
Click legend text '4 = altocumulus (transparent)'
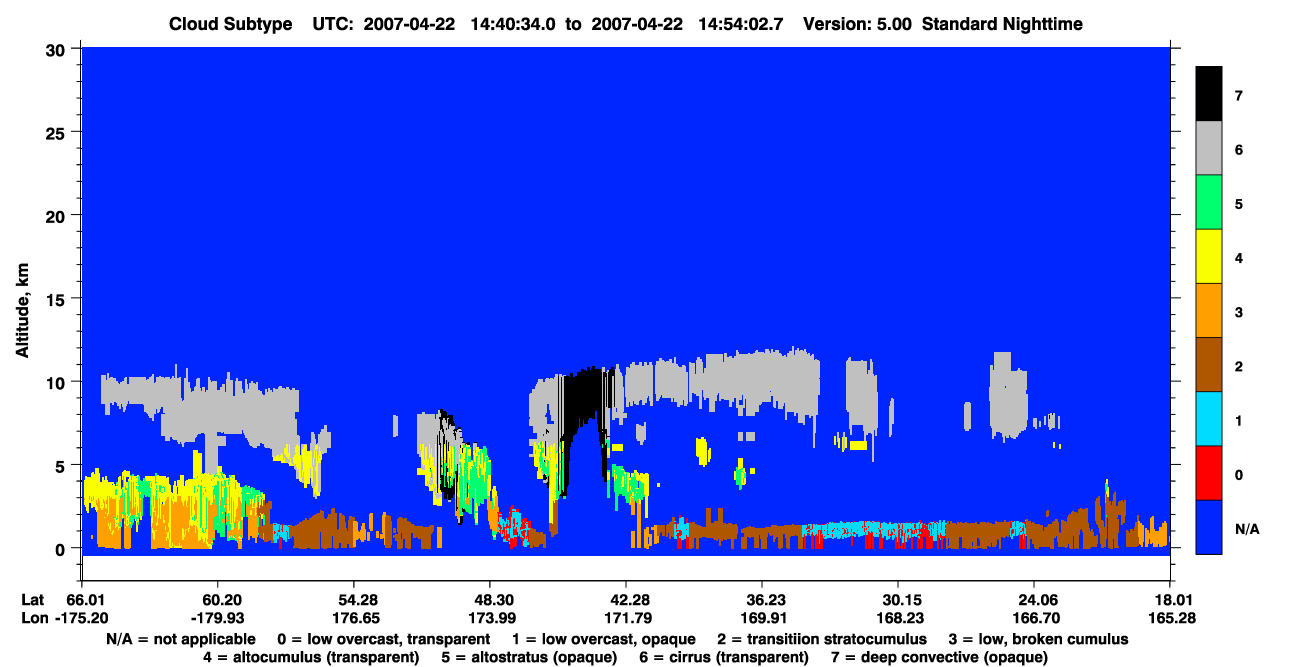(311, 657)
